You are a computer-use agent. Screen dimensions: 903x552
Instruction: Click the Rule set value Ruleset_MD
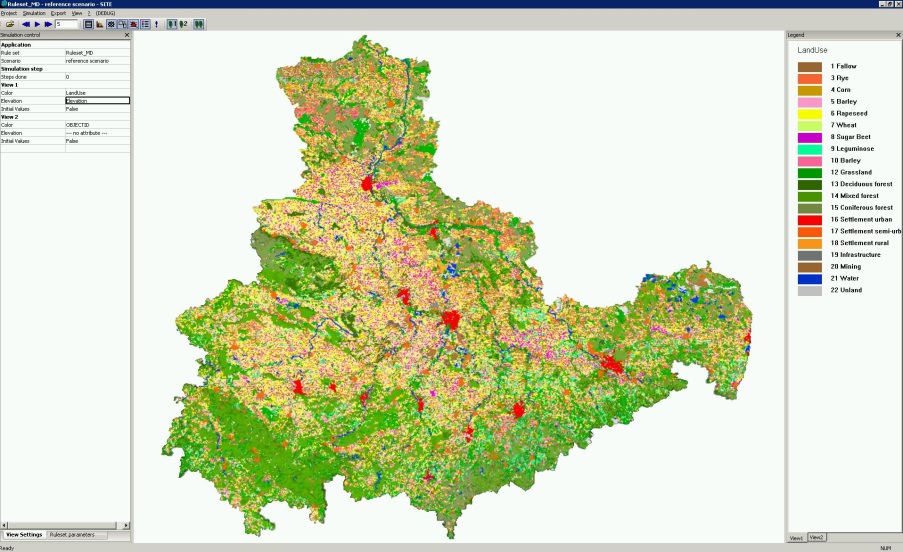point(97,52)
